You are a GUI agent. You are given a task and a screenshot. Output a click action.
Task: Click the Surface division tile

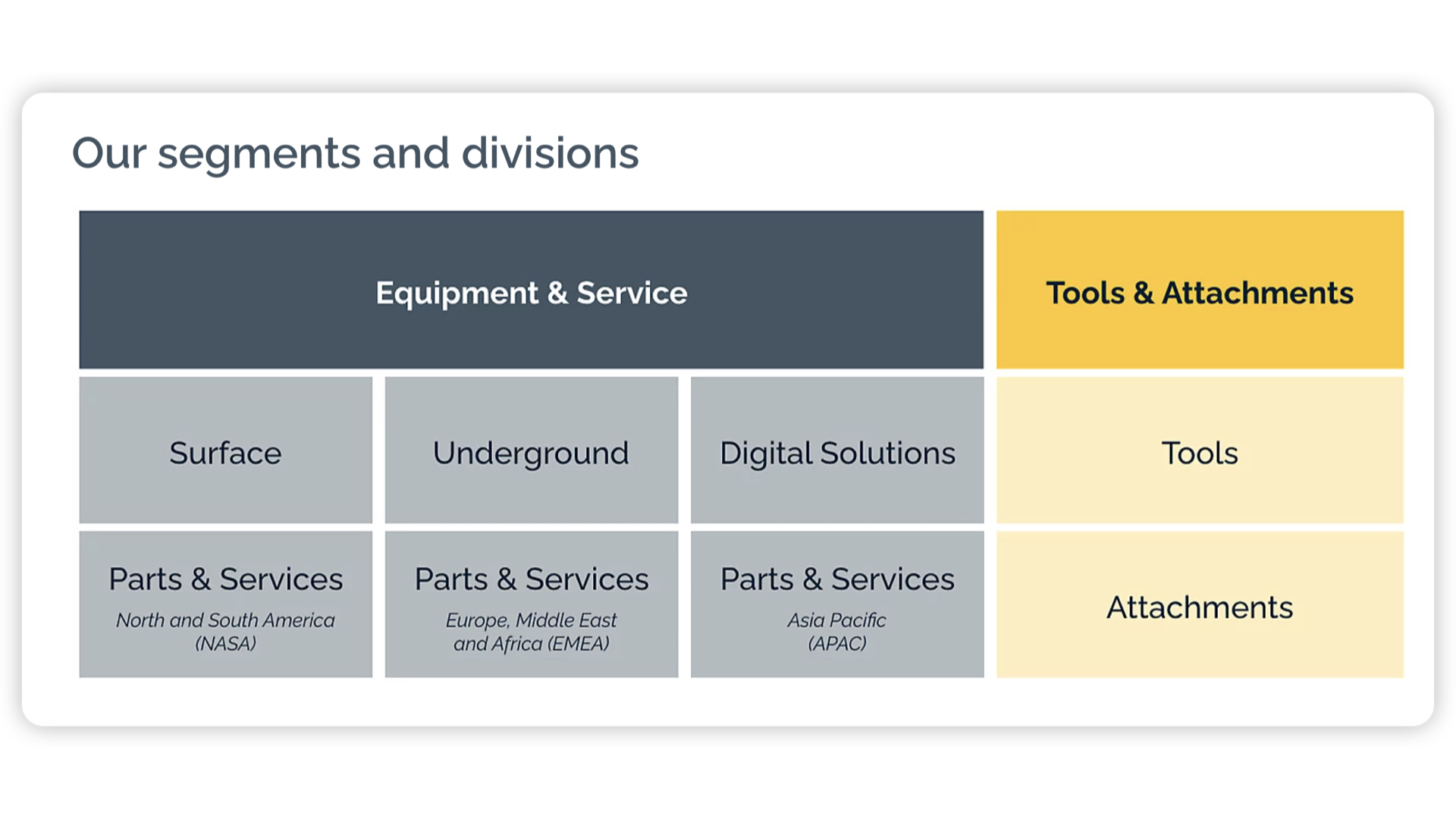tap(225, 450)
